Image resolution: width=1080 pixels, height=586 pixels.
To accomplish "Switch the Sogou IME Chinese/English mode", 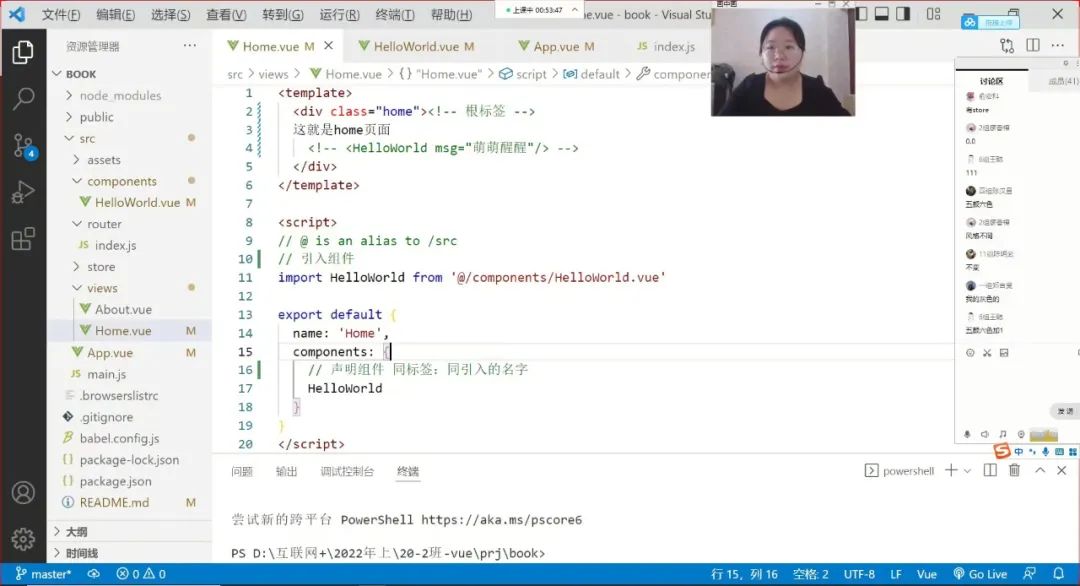I will pyautogui.click(x=1019, y=452).
